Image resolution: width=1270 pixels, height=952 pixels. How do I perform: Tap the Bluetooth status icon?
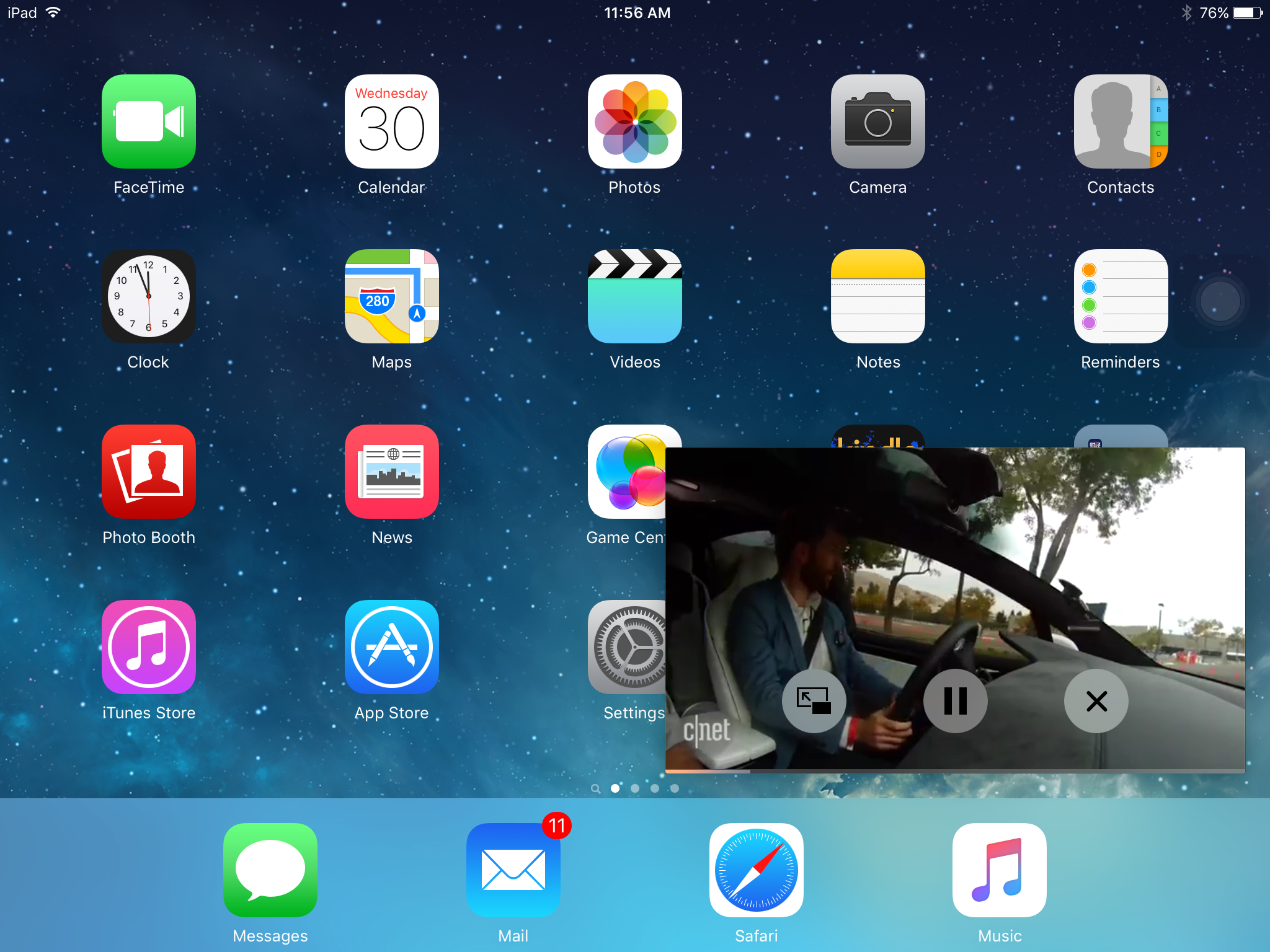point(1187,13)
